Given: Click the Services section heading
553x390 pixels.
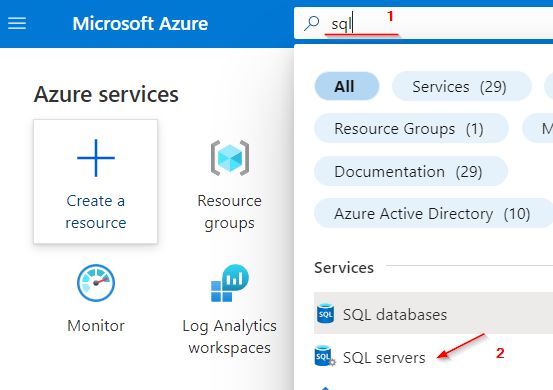Looking at the screenshot, I should (x=344, y=268).
